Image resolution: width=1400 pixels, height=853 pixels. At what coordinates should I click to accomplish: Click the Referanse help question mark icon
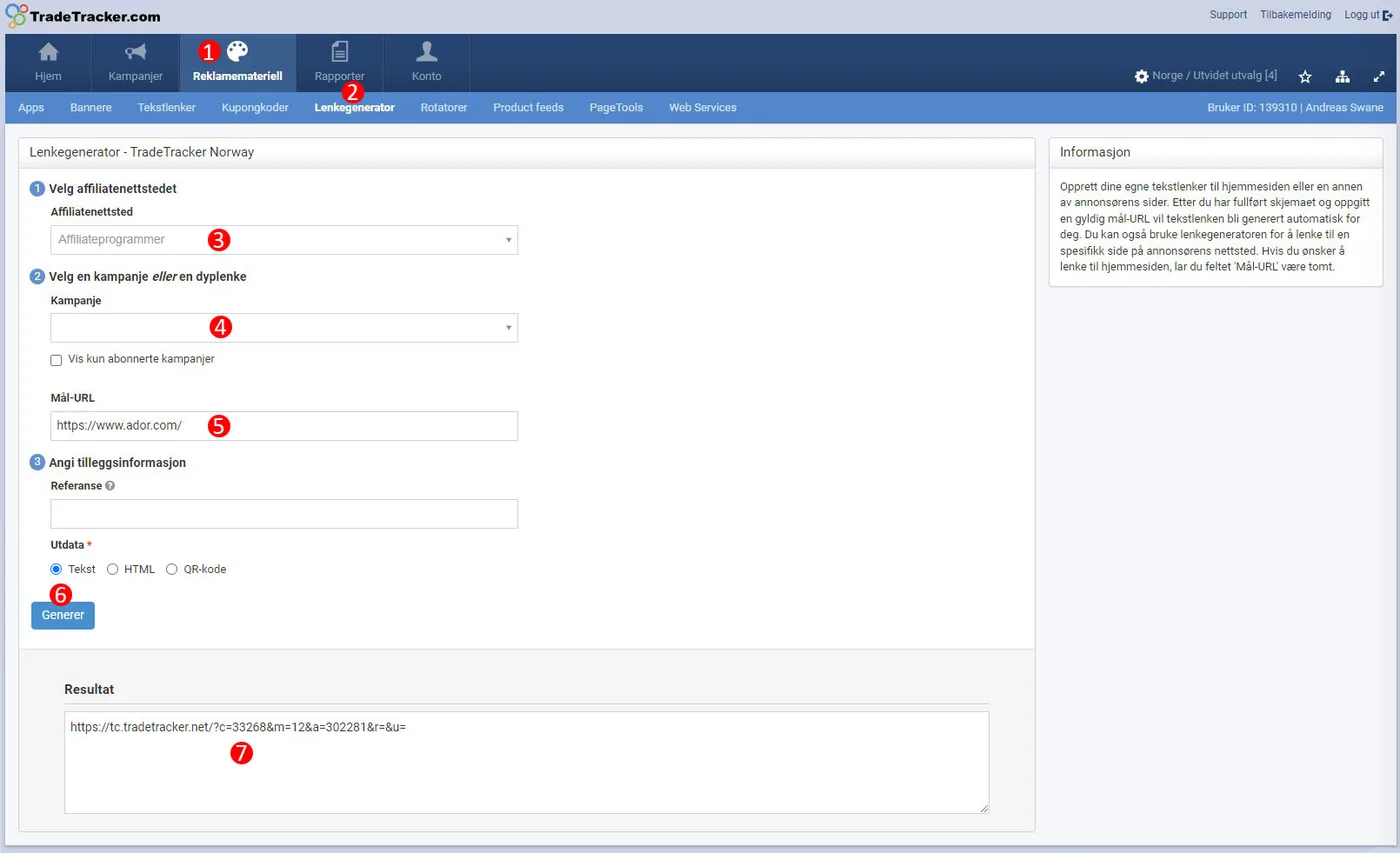click(x=110, y=486)
